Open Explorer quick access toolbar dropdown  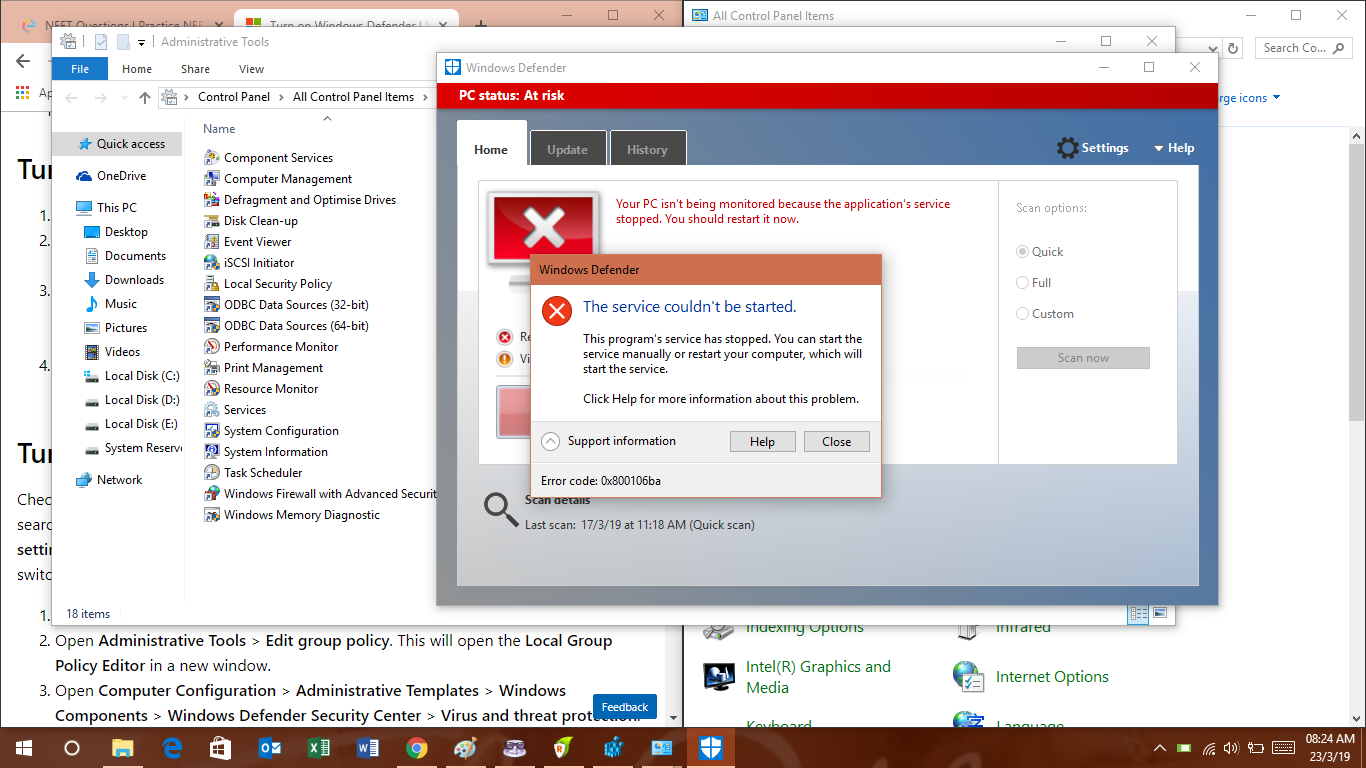[141, 42]
